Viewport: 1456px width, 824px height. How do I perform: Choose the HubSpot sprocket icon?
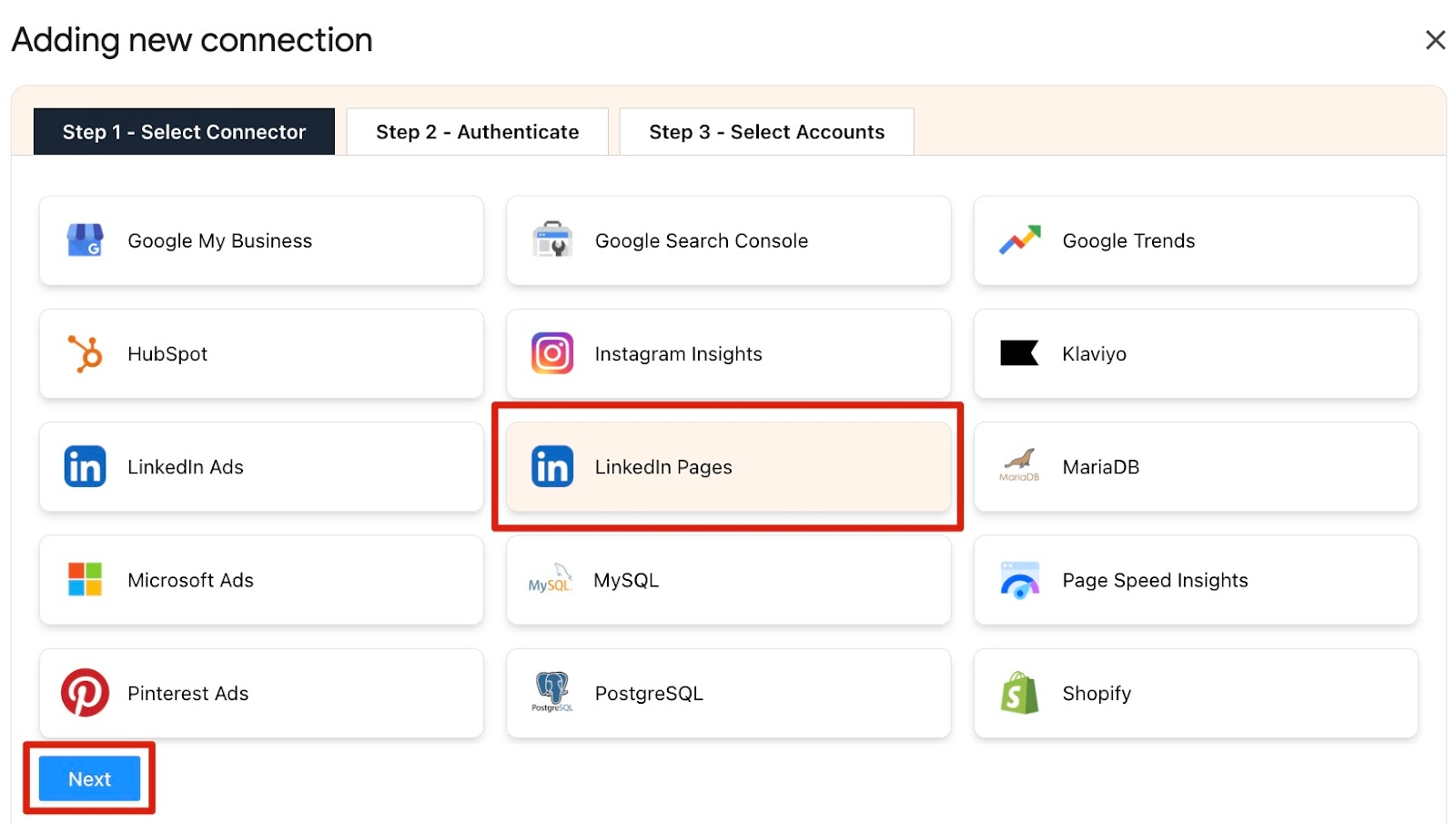(85, 354)
